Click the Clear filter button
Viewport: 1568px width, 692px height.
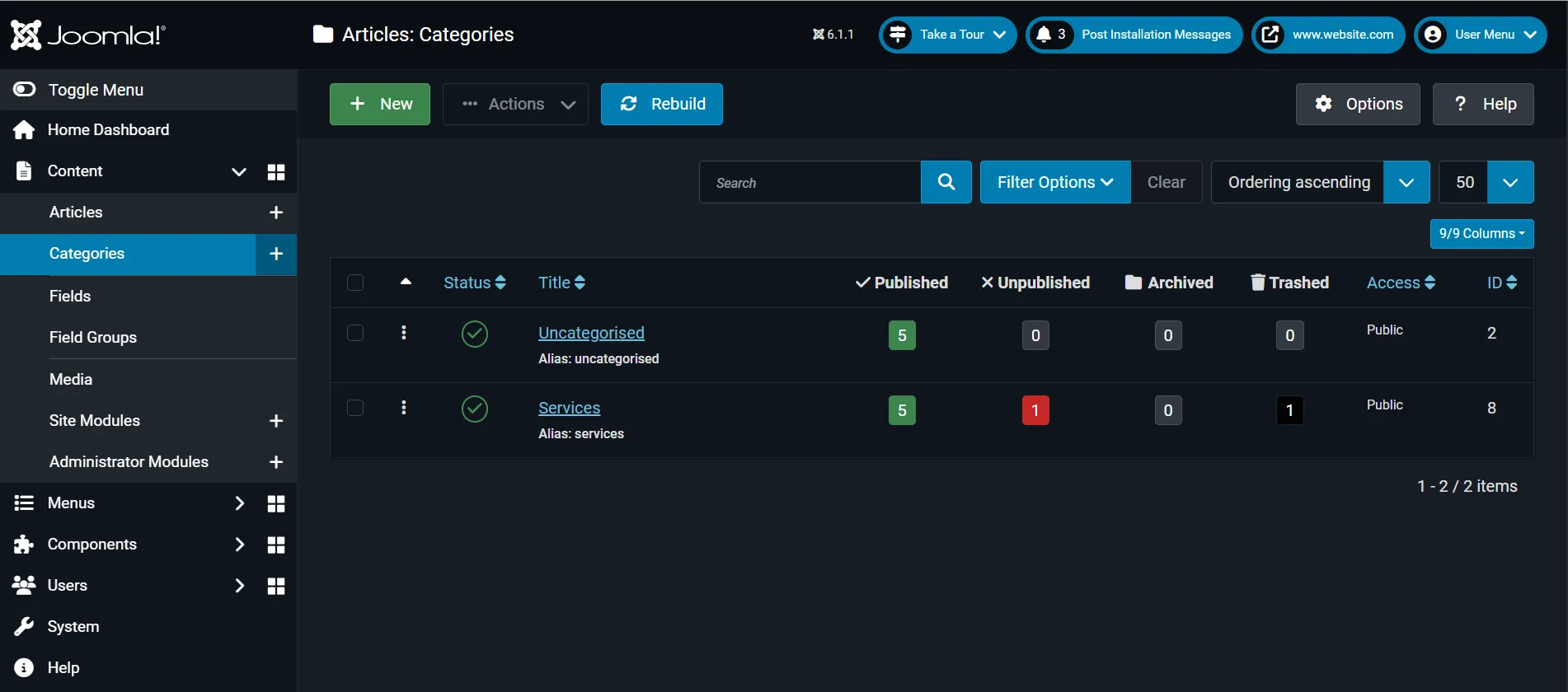point(1167,182)
